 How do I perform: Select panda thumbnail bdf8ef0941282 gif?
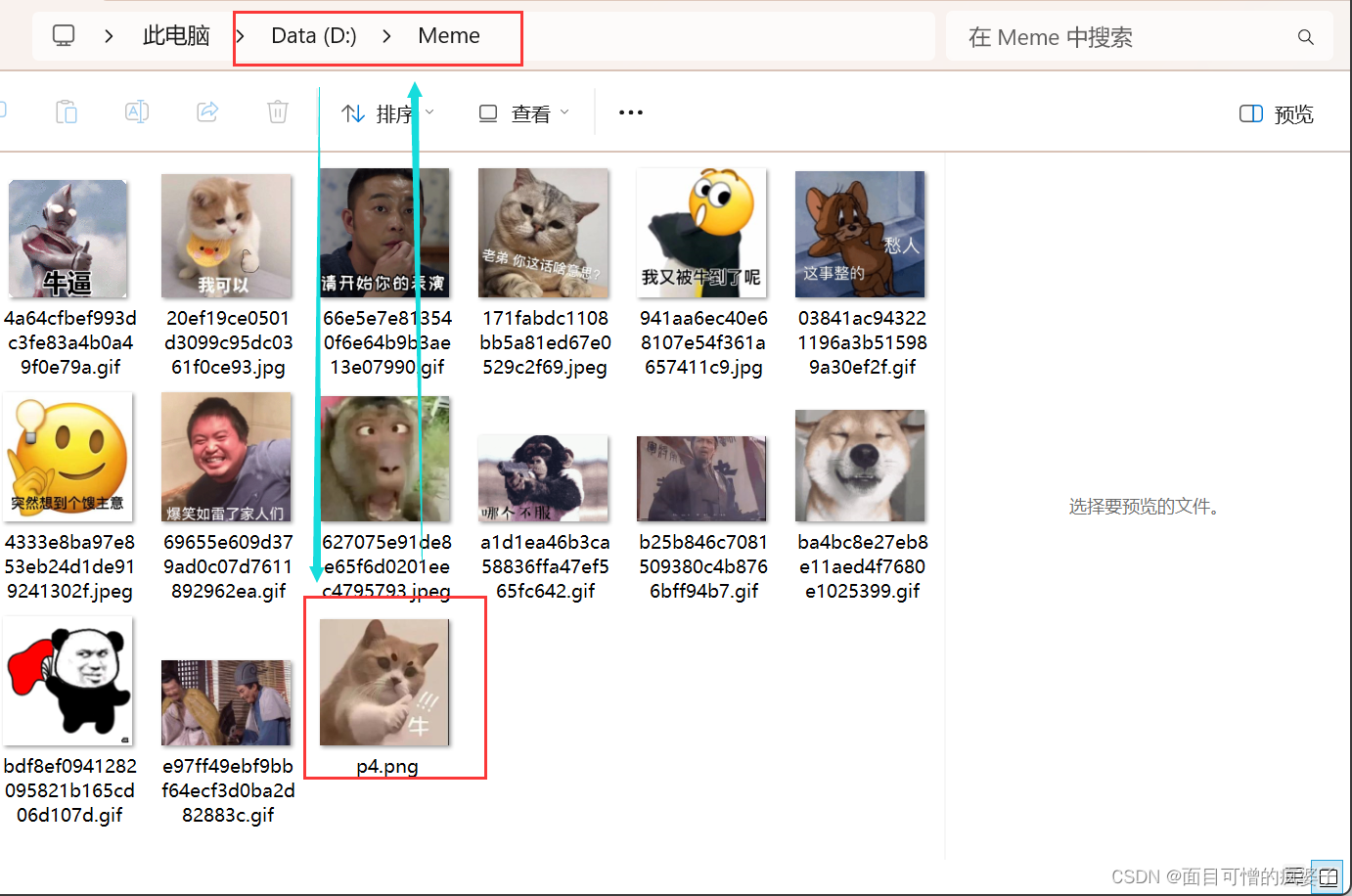(68, 681)
